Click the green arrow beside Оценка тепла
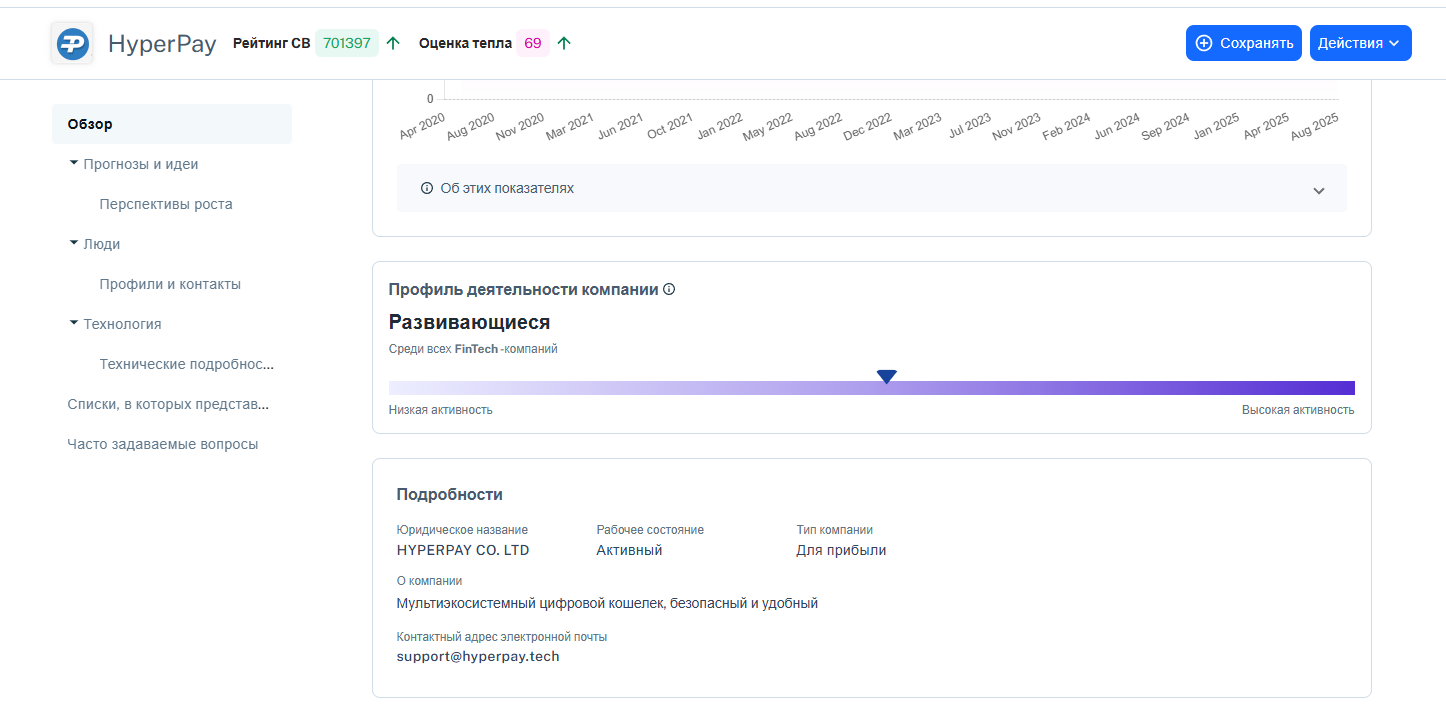The width and height of the screenshot is (1446, 714). (x=564, y=43)
